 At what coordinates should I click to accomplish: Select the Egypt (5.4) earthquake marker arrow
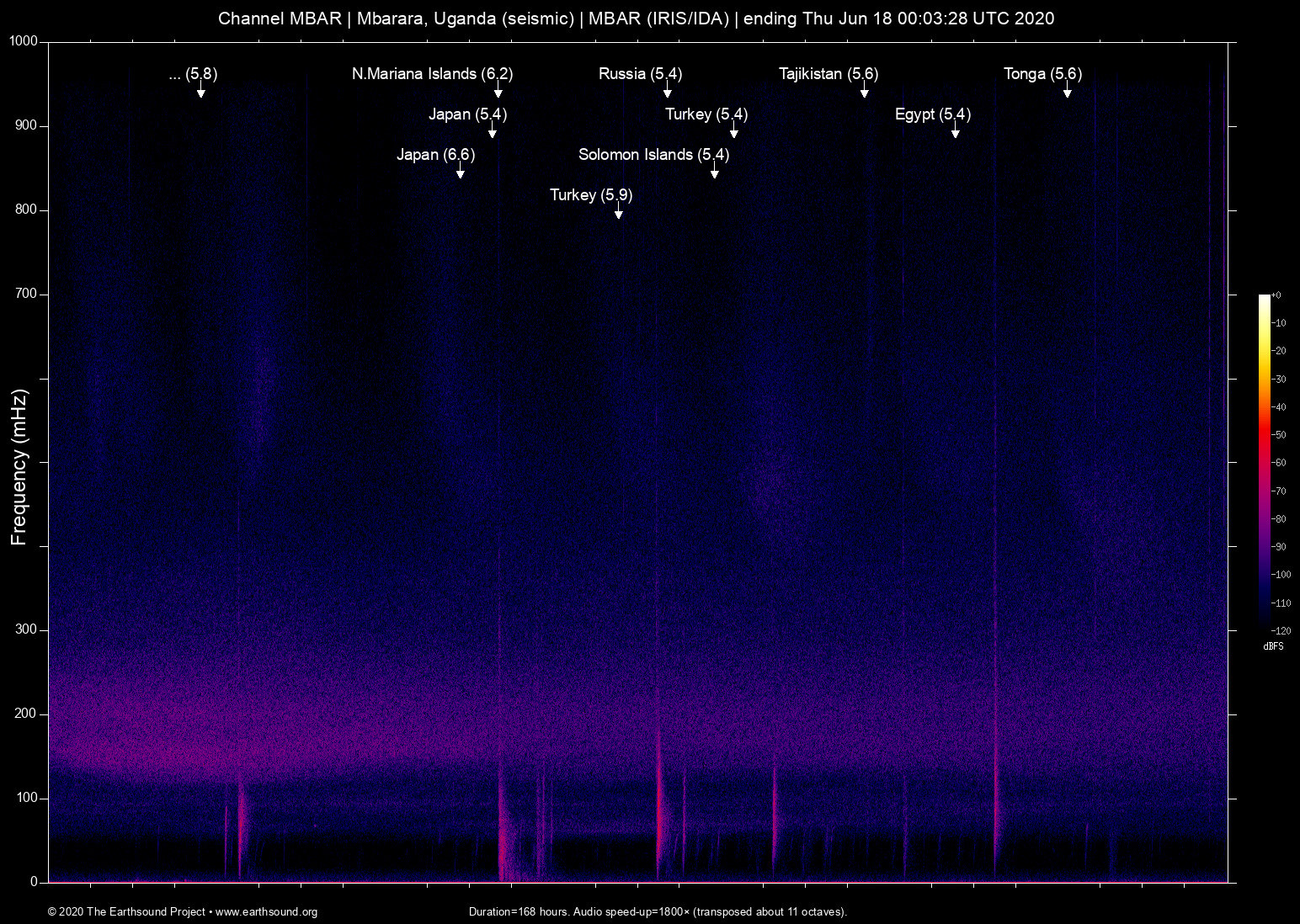pos(955,134)
